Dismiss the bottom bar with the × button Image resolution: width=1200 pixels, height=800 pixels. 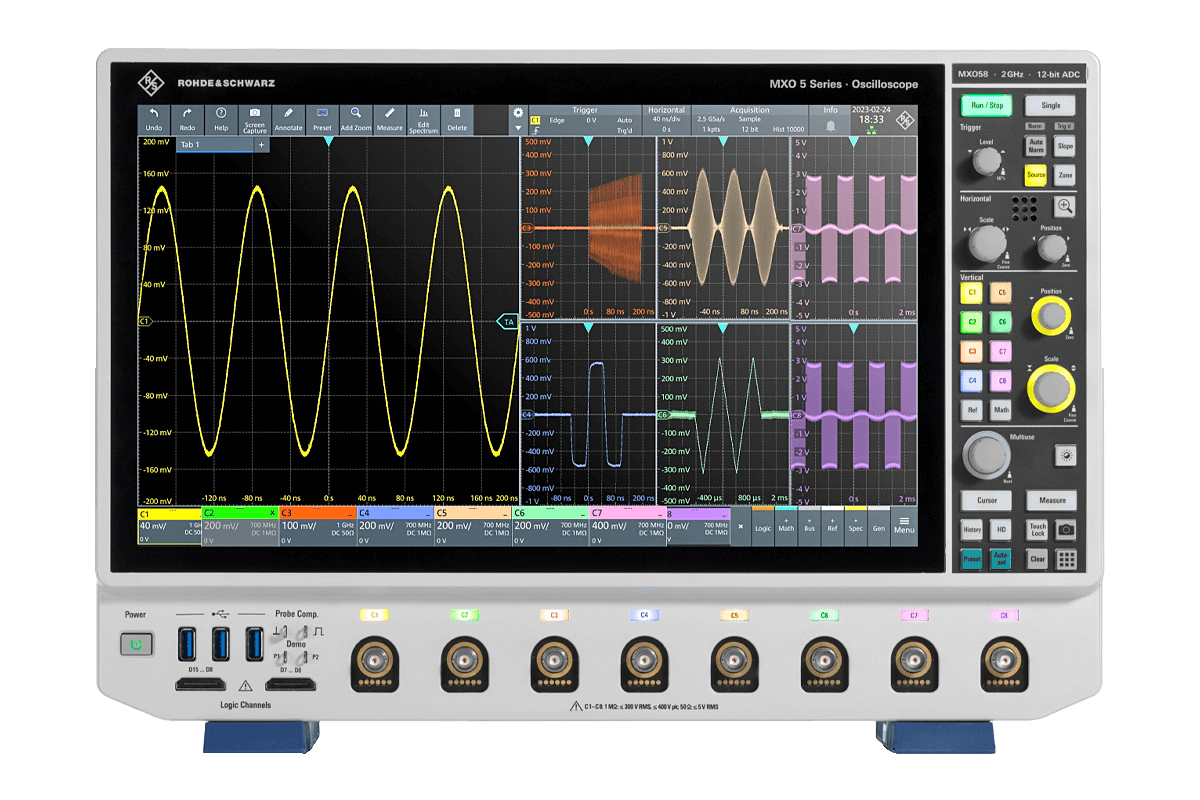point(740,525)
